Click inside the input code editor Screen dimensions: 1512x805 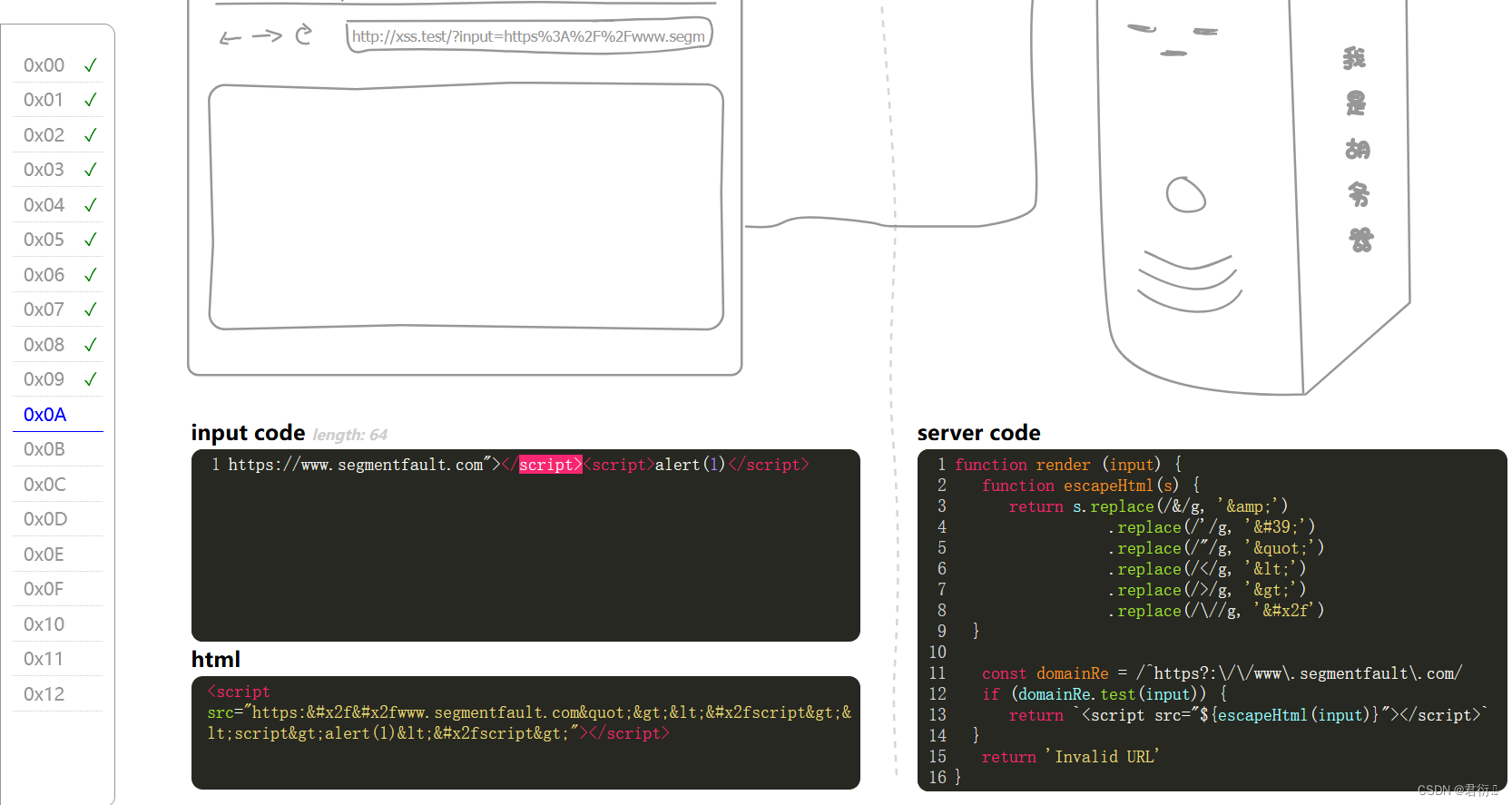click(x=525, y=545)
